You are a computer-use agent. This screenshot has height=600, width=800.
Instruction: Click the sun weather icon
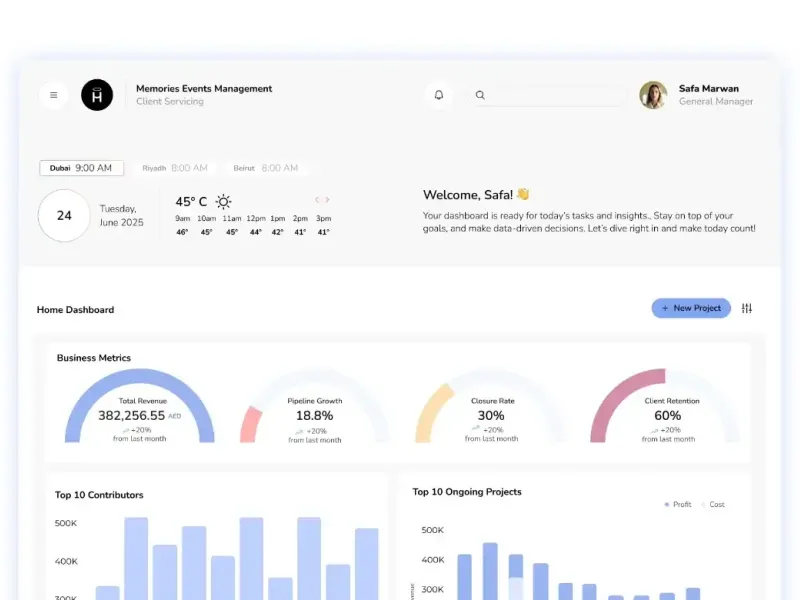click(223, 202)
